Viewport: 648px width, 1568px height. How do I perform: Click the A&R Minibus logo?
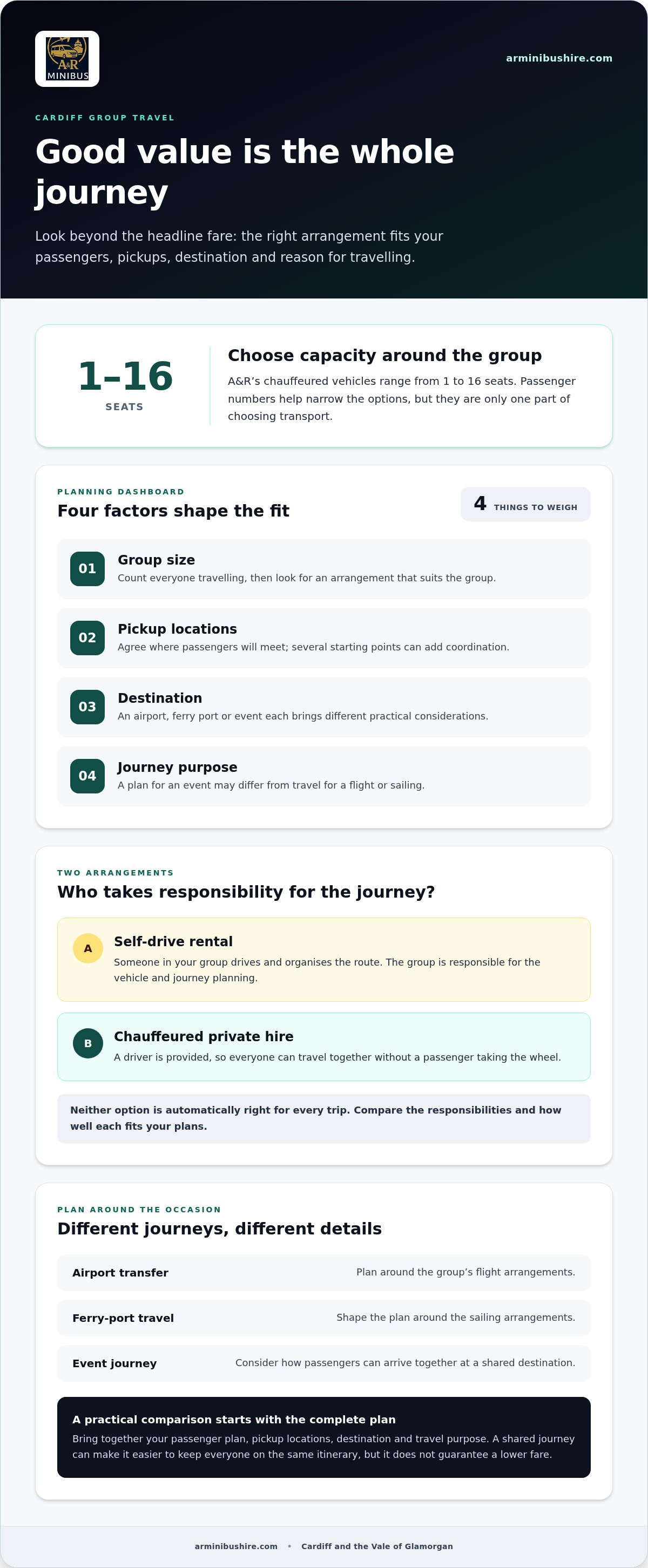67,58
